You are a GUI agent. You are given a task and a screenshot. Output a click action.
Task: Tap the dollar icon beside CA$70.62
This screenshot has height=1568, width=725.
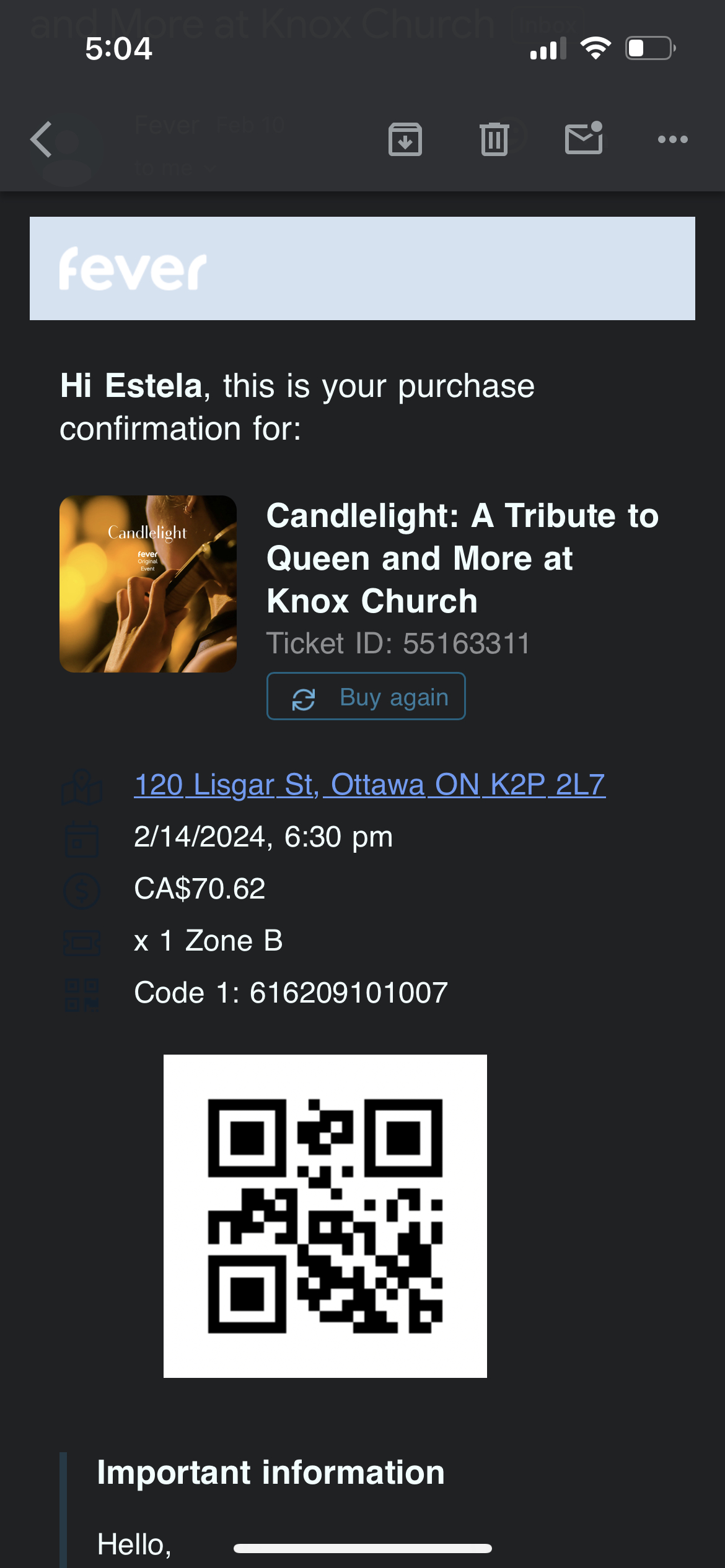82,891
